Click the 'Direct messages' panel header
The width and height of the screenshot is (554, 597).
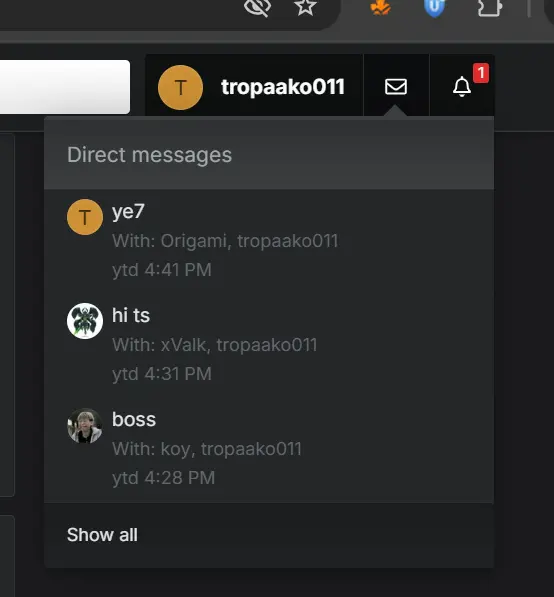point(269,155)
